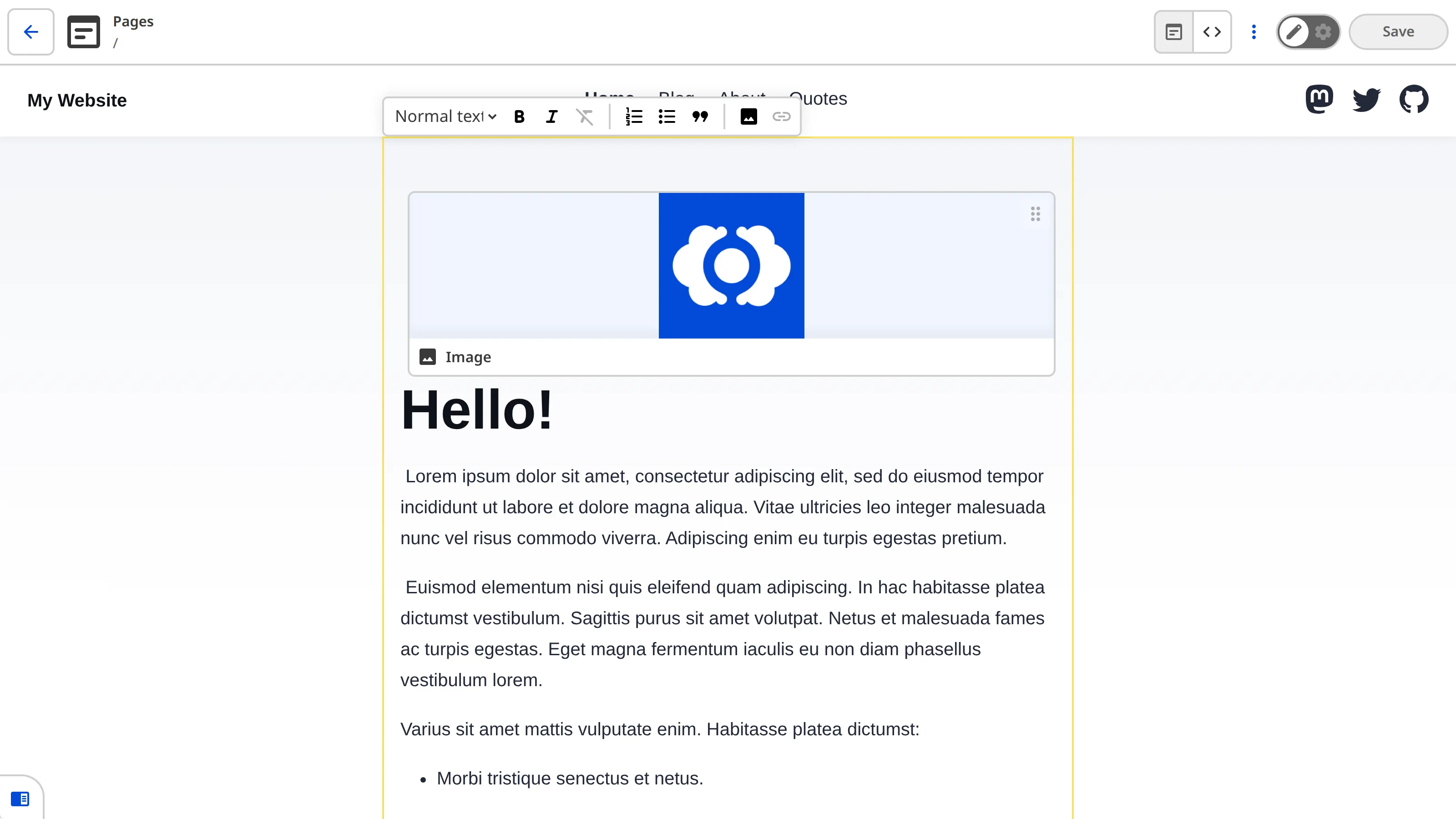Click the Morbi tristique list item

pos(570,779)
